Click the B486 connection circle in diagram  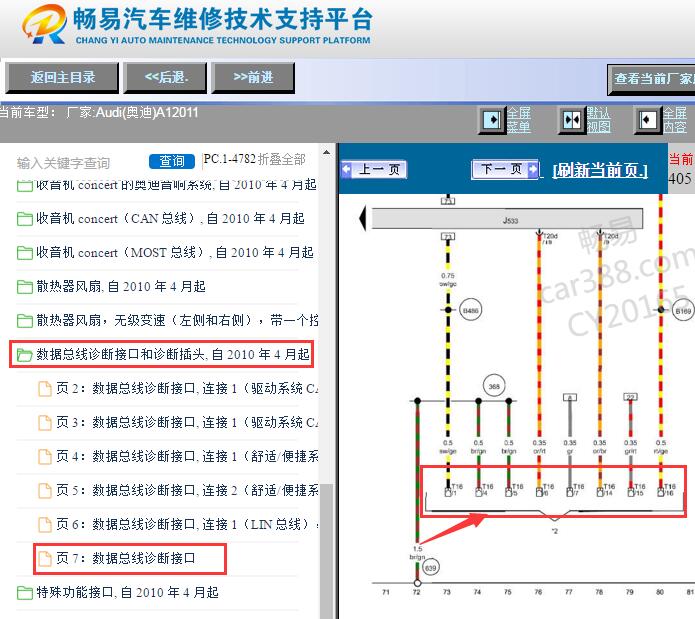pos(470,310)
